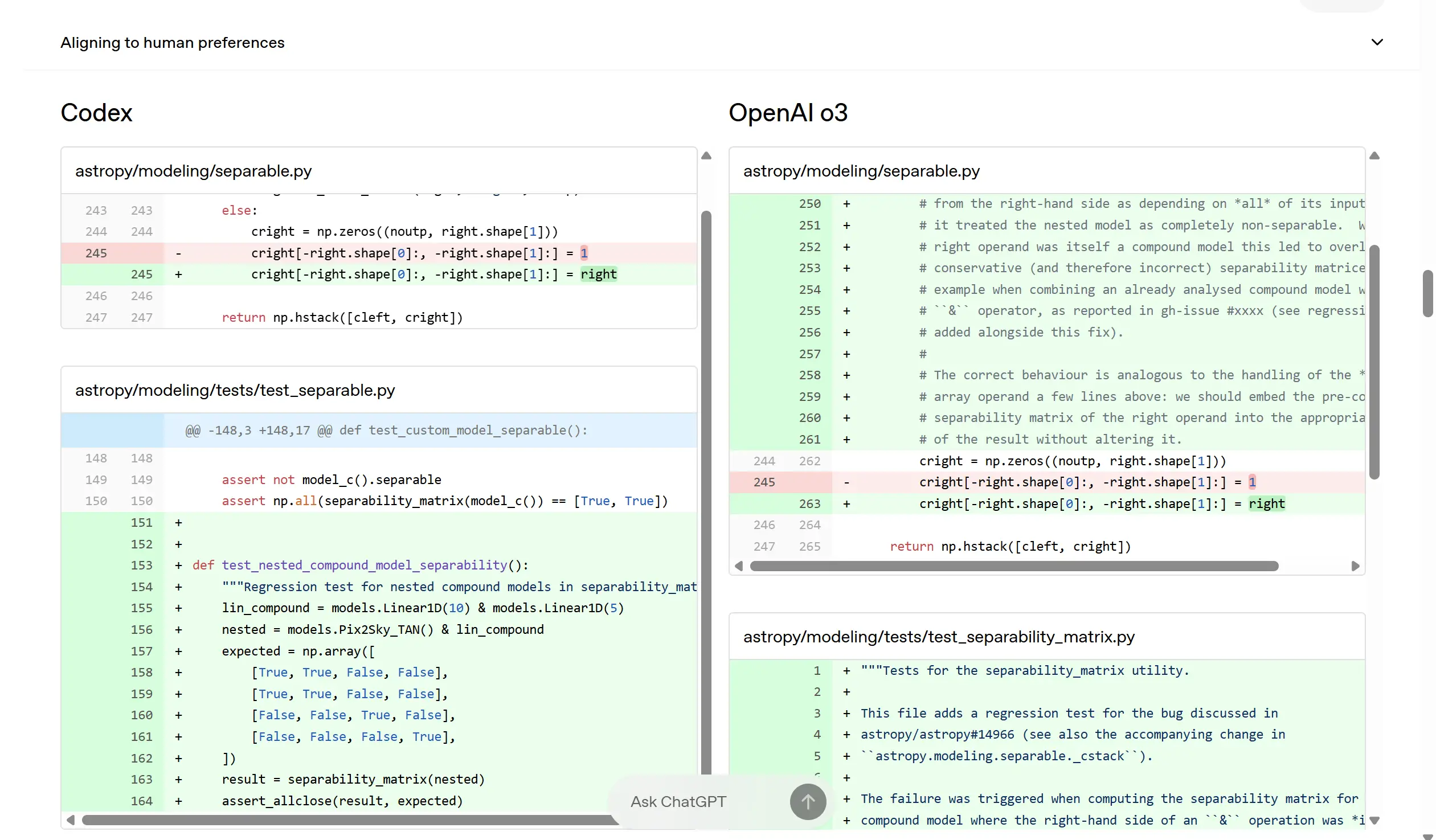
Task: Click '"""Tests for the separability_matrix utility.' line
Action: (x=1048, y=671)
